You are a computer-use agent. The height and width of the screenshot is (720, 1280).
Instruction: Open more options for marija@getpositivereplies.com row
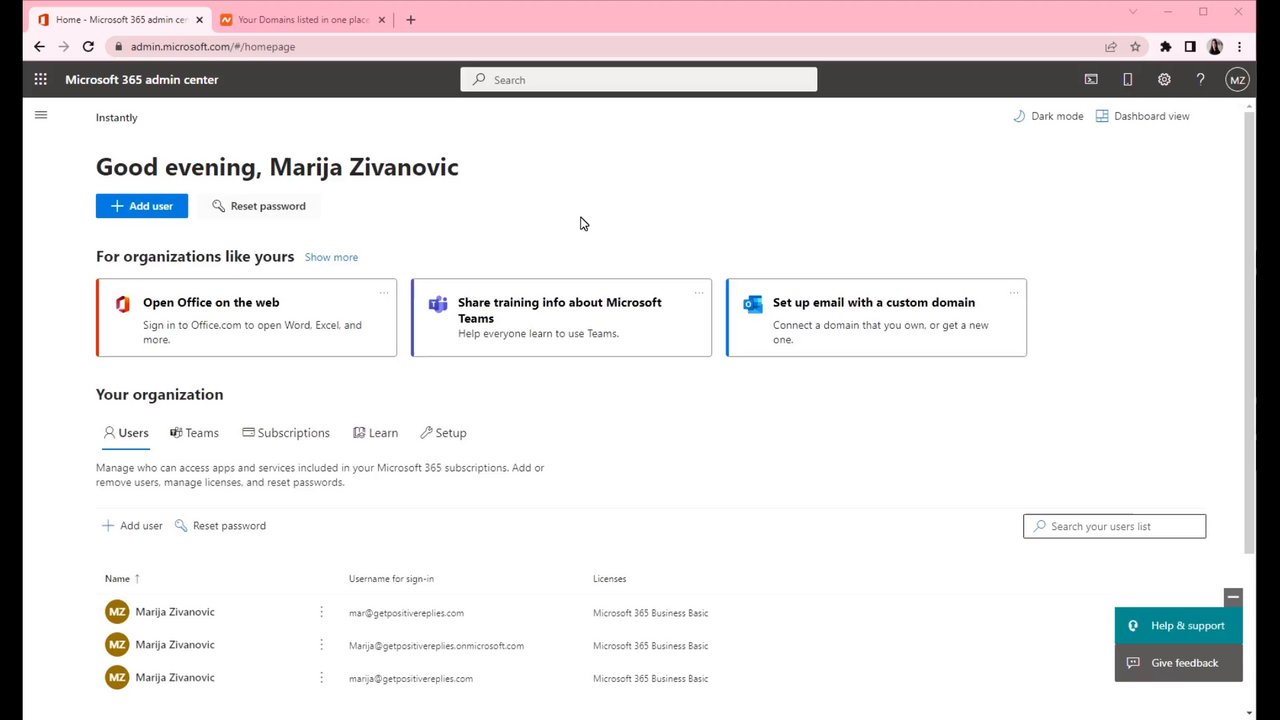tap(321, 678)
